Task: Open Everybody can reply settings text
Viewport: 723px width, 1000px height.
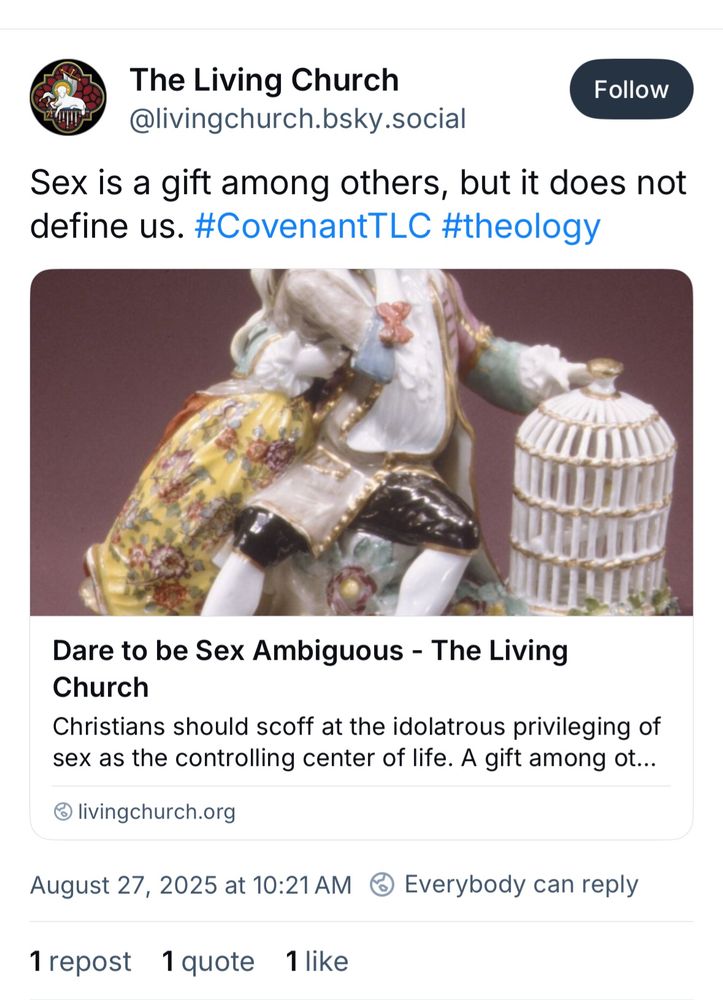Action: [521, 885]
